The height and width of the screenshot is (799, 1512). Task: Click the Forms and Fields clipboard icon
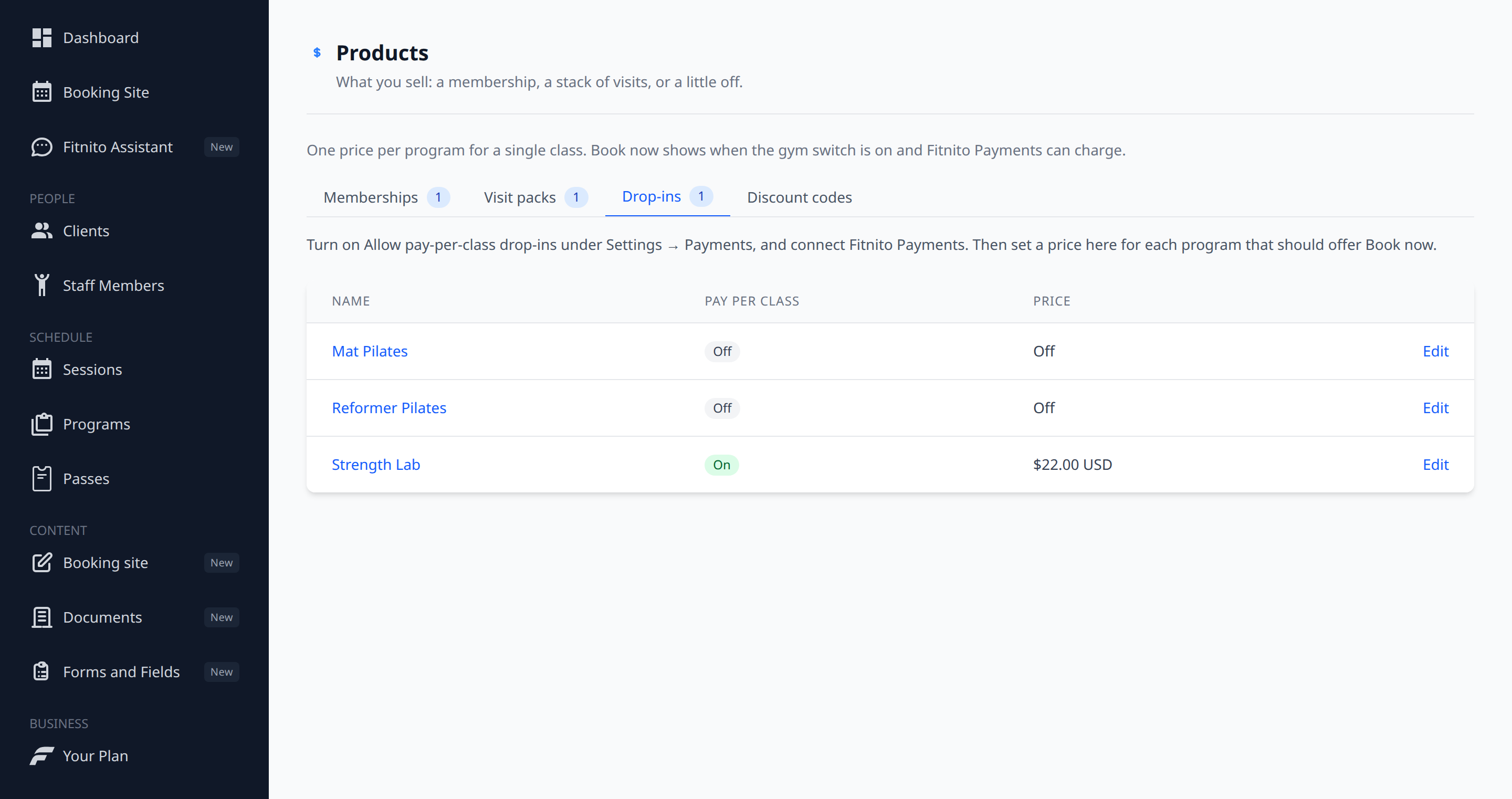(41, 671)
